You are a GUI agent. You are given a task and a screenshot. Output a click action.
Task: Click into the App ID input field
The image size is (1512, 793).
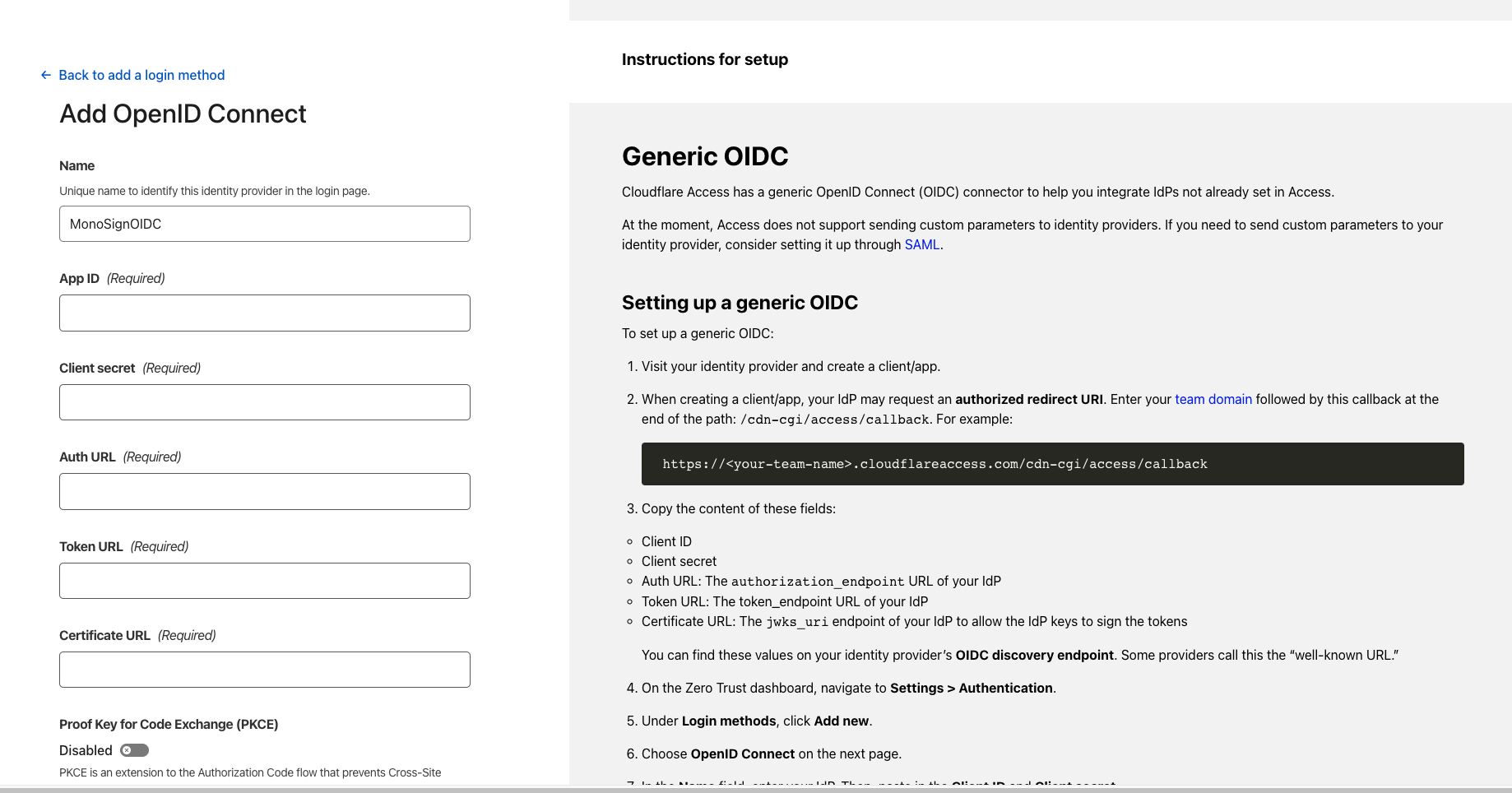[x=264, y=313]
